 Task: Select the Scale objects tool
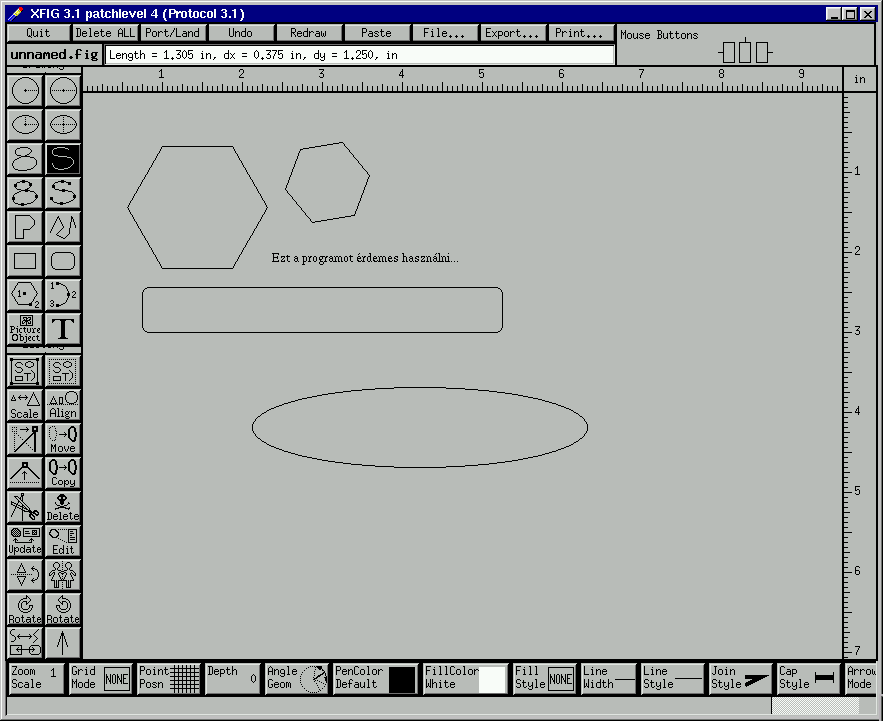[25, 405]
